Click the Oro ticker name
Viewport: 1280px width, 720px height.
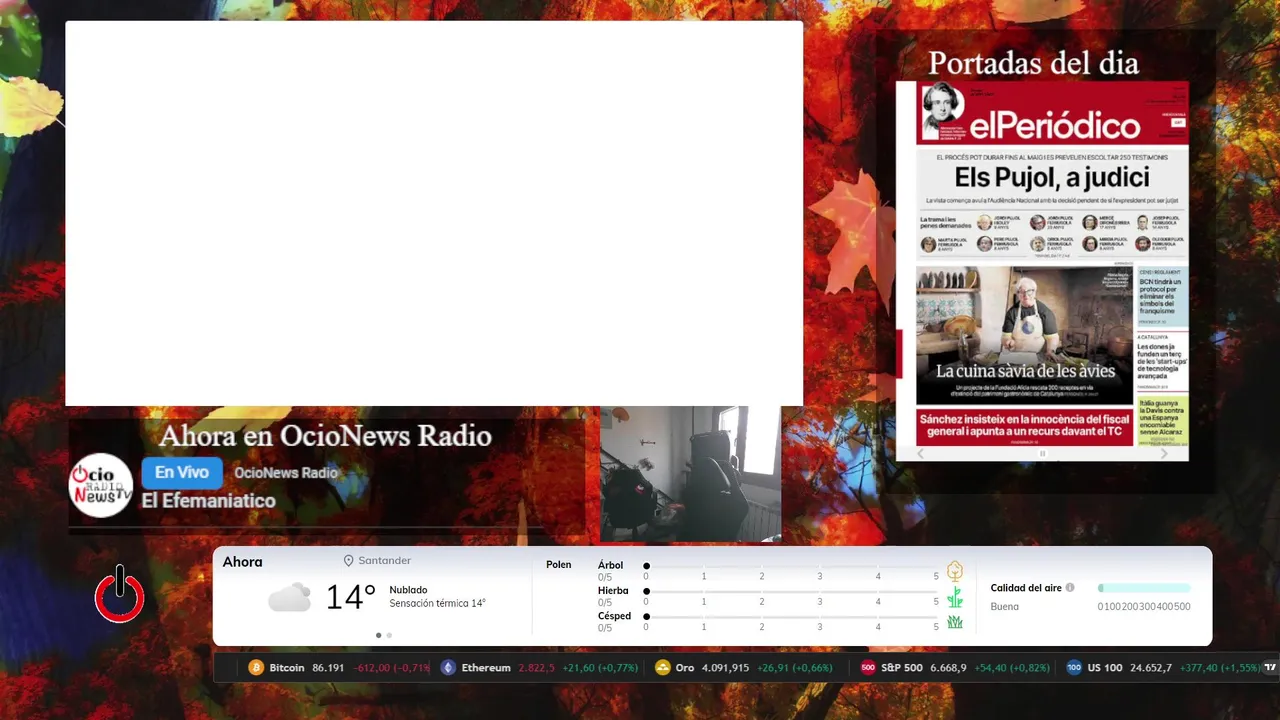click(685, 667)
